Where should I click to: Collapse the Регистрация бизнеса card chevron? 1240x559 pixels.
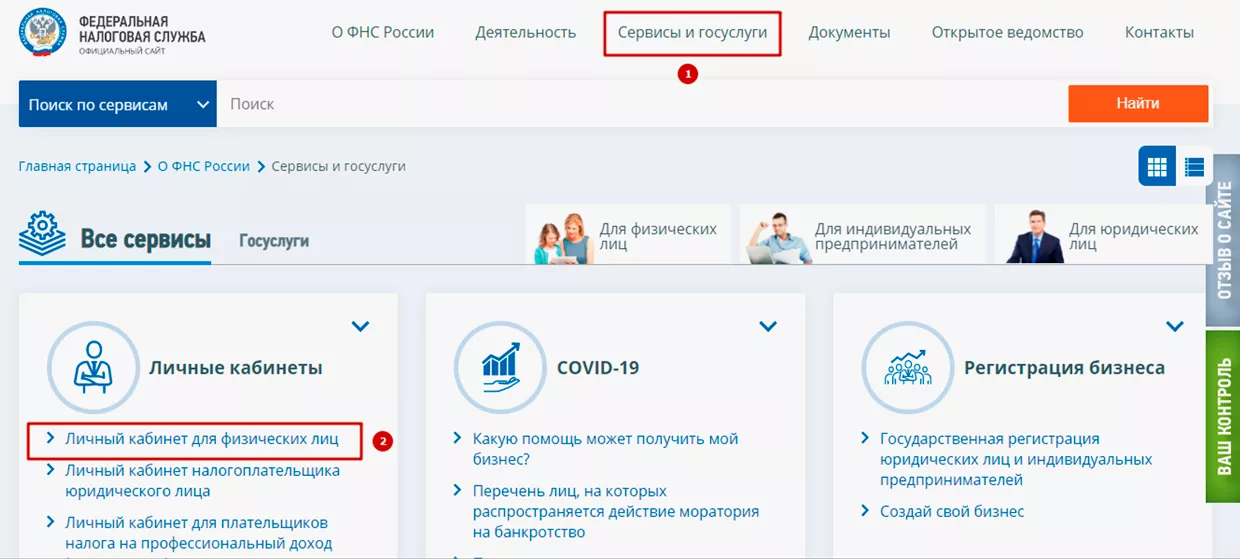pyautogui.click(x=1175, y=326)
